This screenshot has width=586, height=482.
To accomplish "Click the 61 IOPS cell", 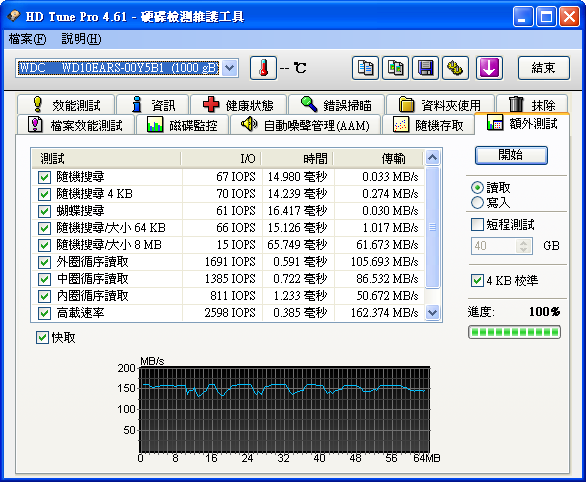I will click(236, 211).
